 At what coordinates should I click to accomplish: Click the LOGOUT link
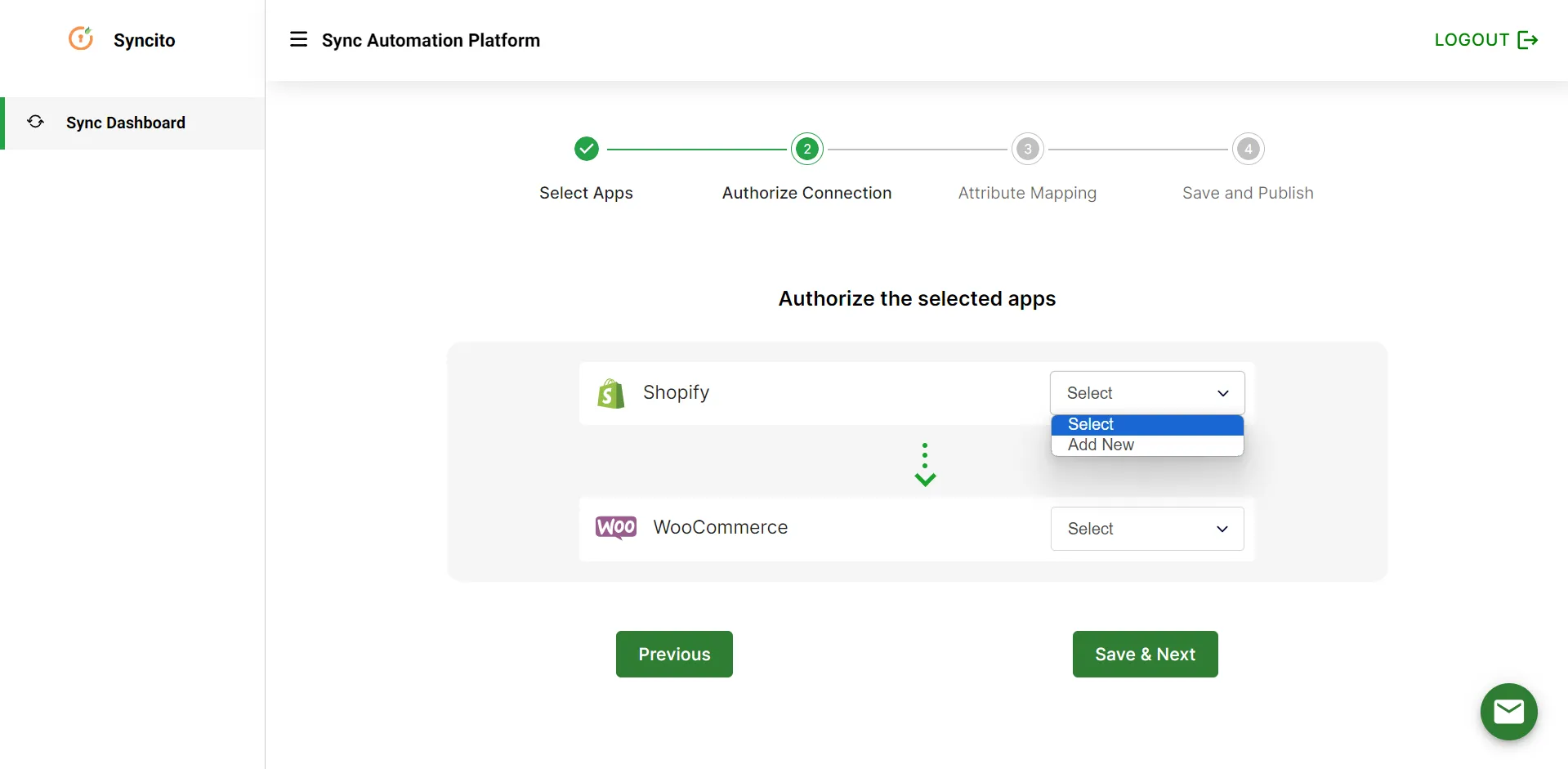[1471, 39]
